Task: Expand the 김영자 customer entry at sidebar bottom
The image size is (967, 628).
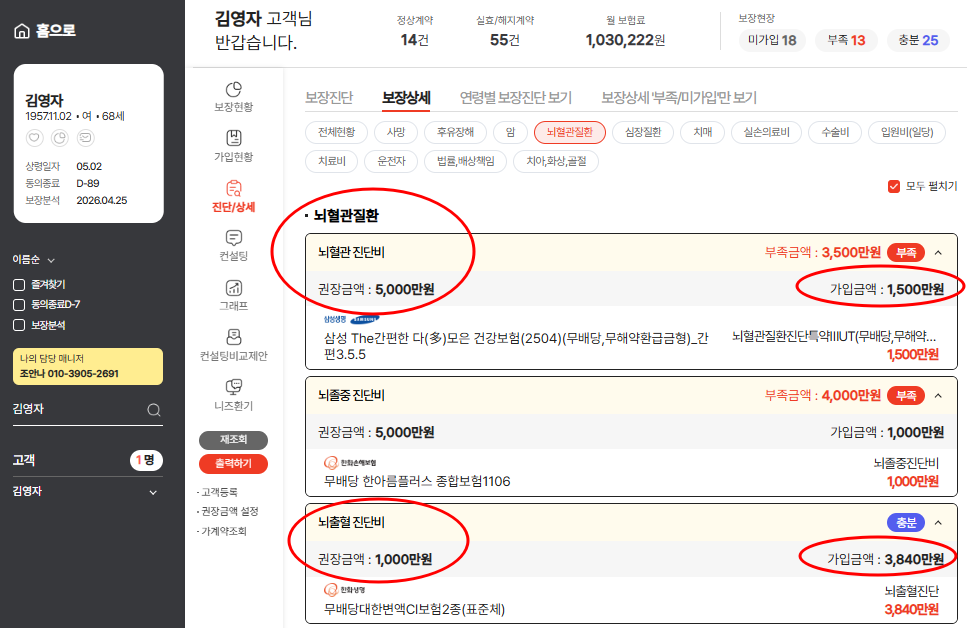Action: click(x=153, y=493)
